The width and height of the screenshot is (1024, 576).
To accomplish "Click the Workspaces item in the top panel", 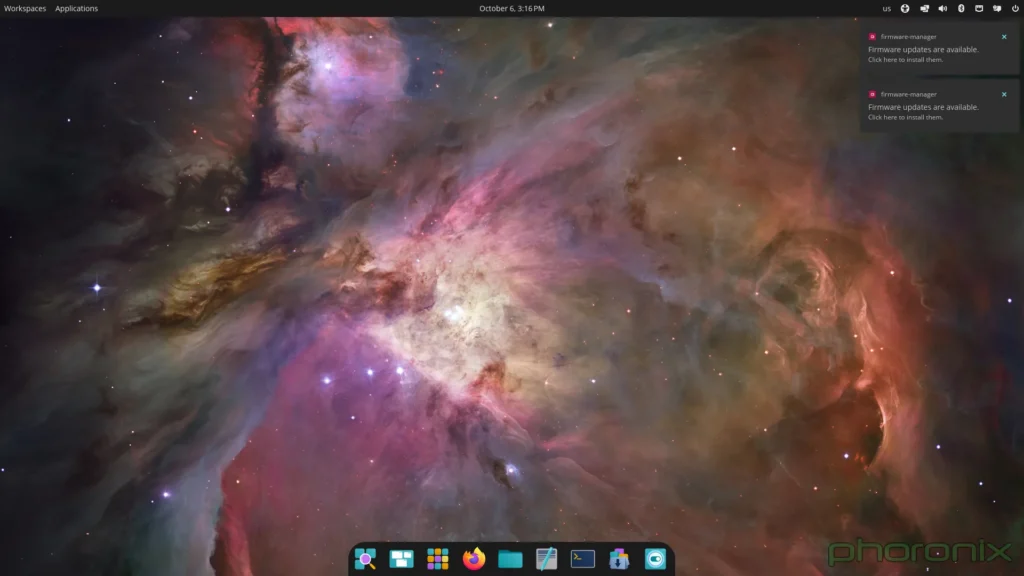I will point(25,8).
